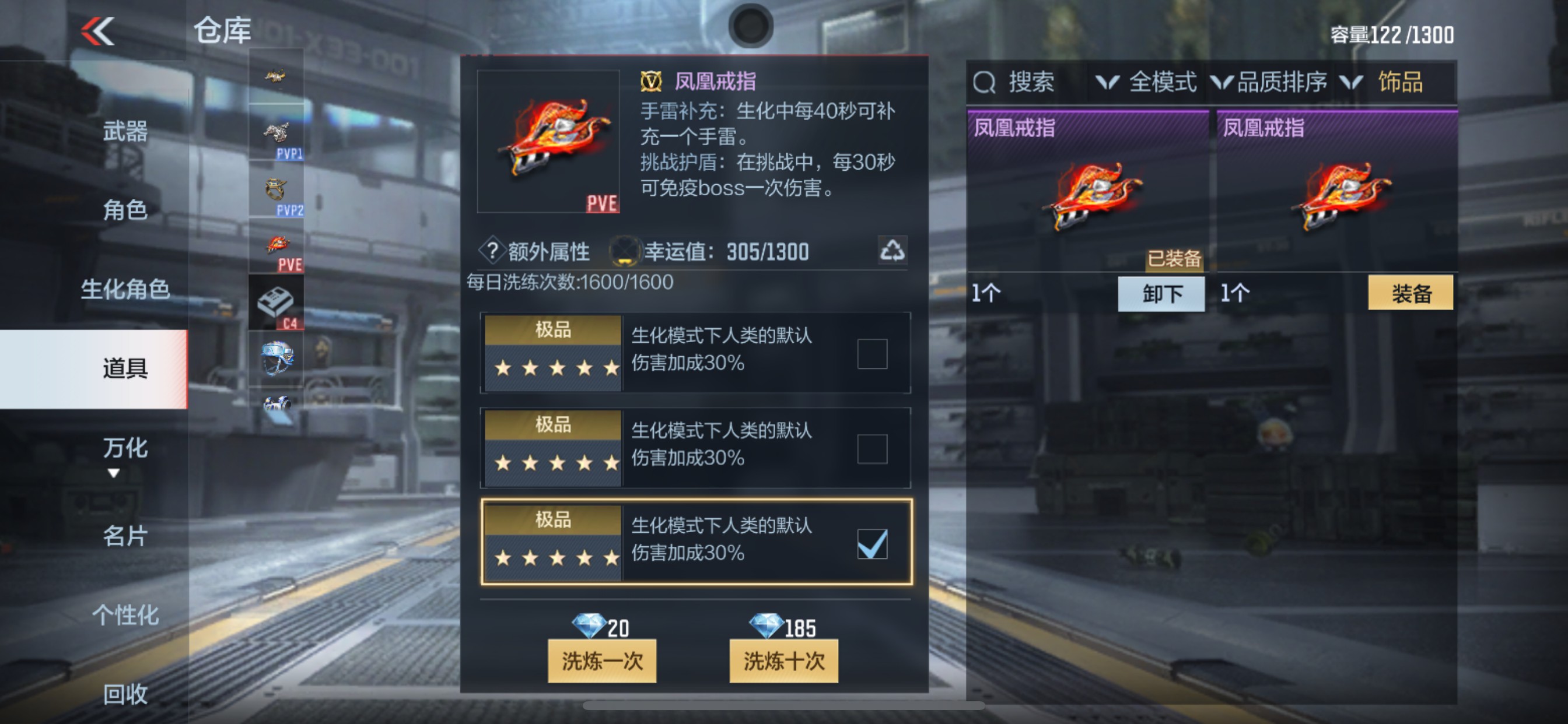Expand the 全模式 mode filter dropdown

1146,82
